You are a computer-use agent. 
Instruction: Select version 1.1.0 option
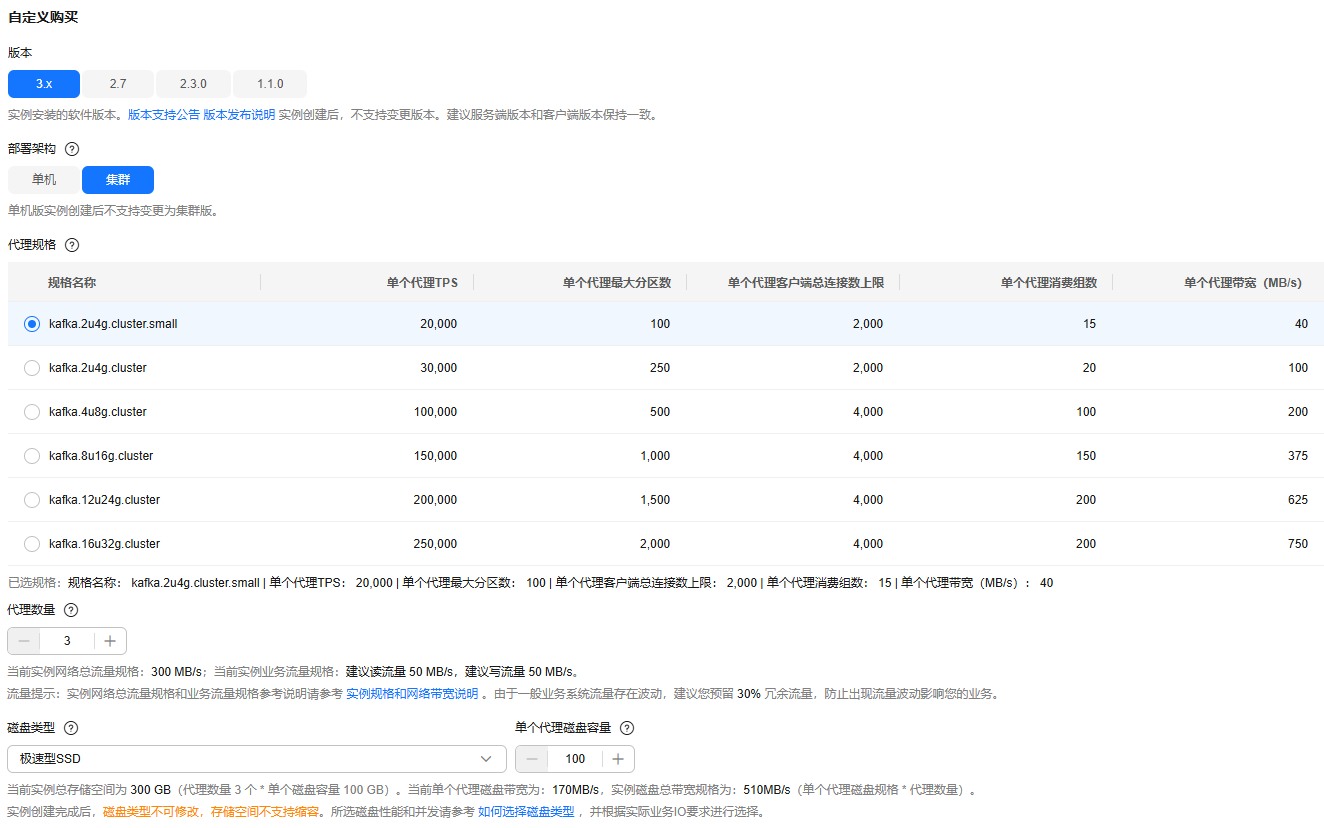270,84
